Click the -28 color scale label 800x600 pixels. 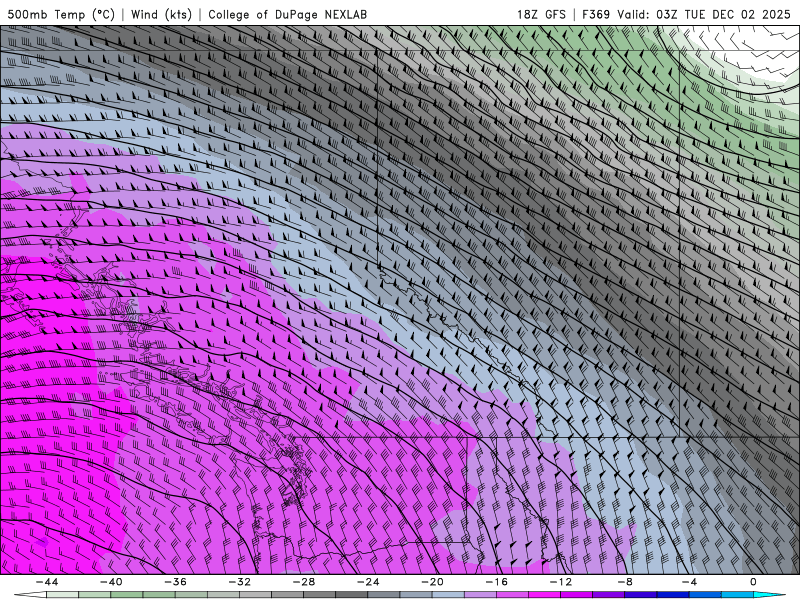pyautogui.click(x=304, y=582)
